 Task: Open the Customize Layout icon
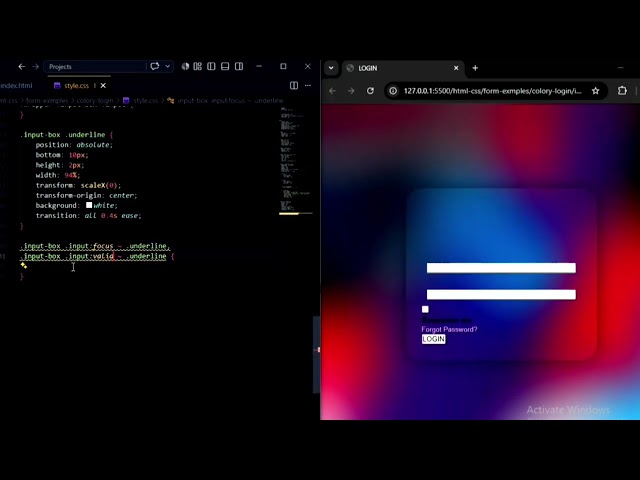click(198, 67)
